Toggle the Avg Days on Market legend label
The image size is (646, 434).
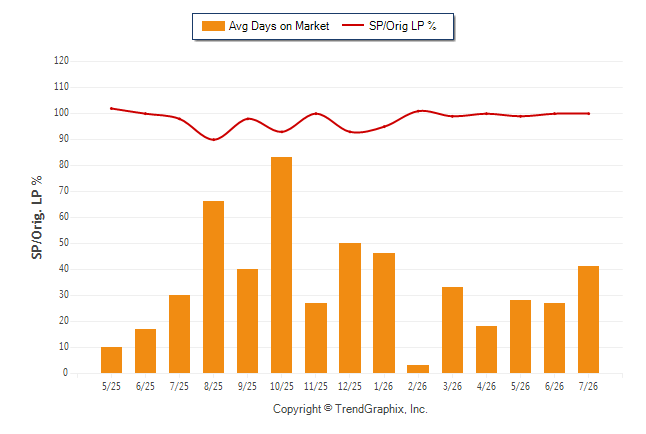coord(279,26)
